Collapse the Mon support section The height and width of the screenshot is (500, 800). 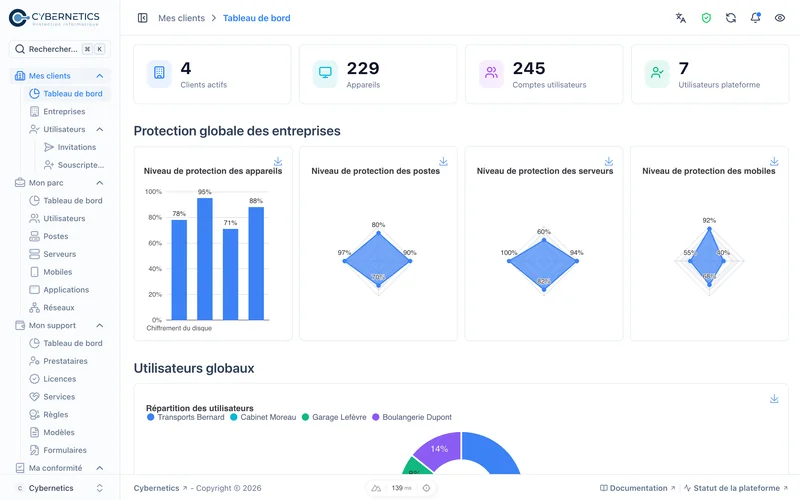(100, 326)
